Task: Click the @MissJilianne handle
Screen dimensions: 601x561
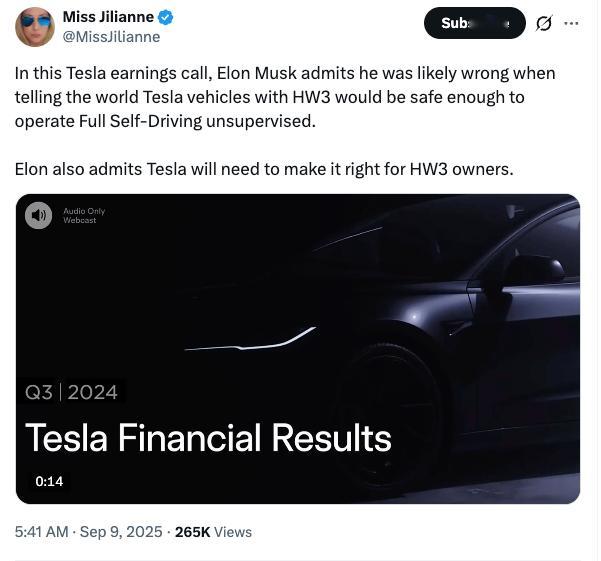Action: tap(111, 37)
